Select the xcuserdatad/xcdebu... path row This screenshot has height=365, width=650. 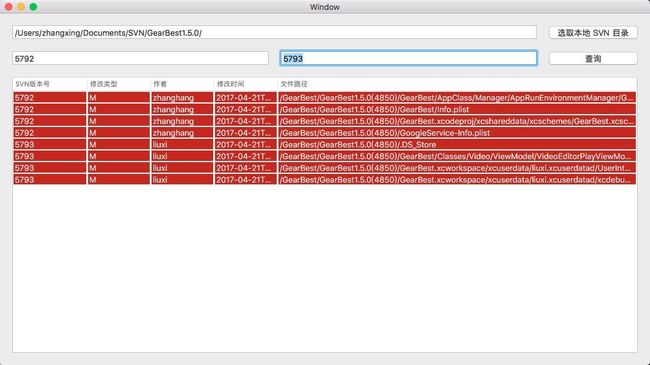(x=324, y=179)
